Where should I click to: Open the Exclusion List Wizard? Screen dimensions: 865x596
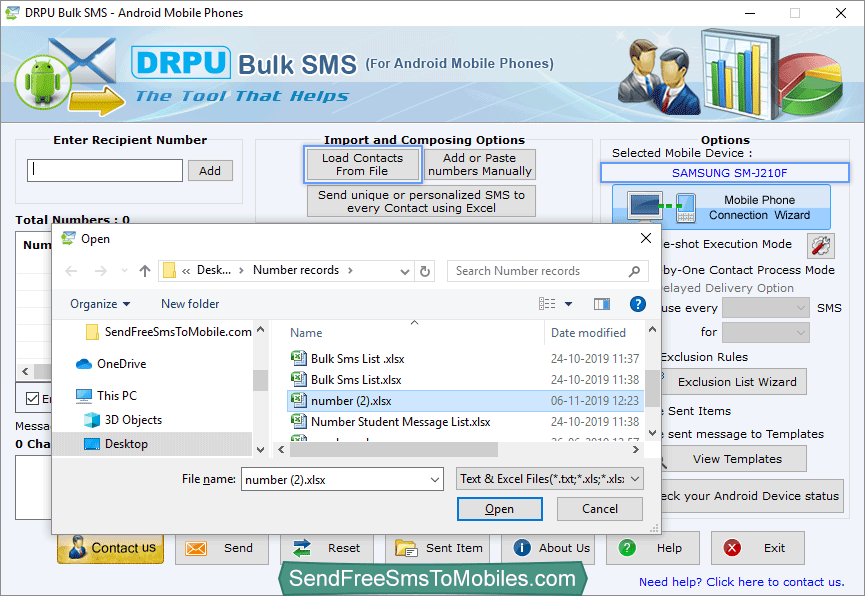tap(736, 382)
